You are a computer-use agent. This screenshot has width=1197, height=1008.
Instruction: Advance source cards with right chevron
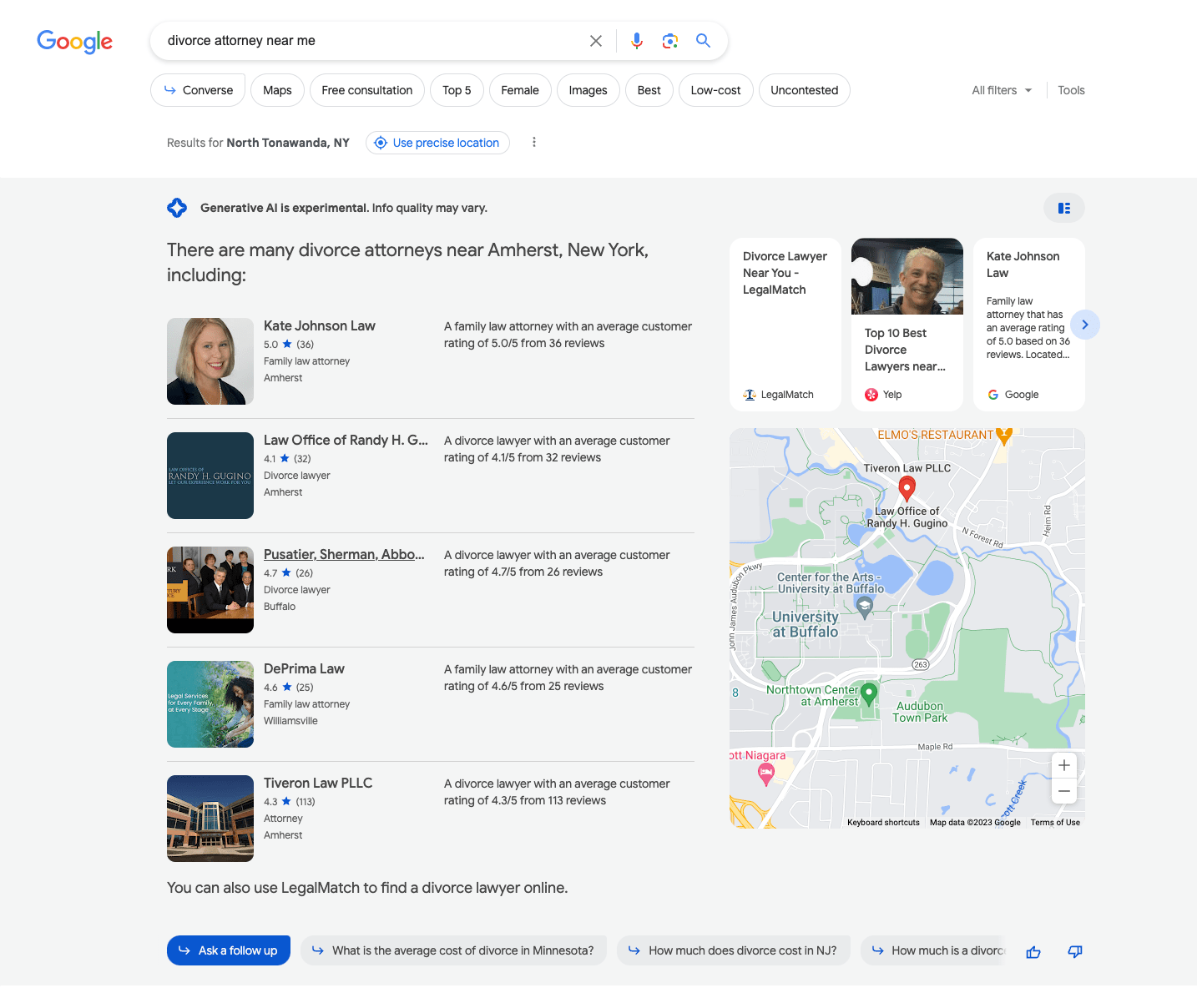pyautogui.click(x=1085, y=325)
